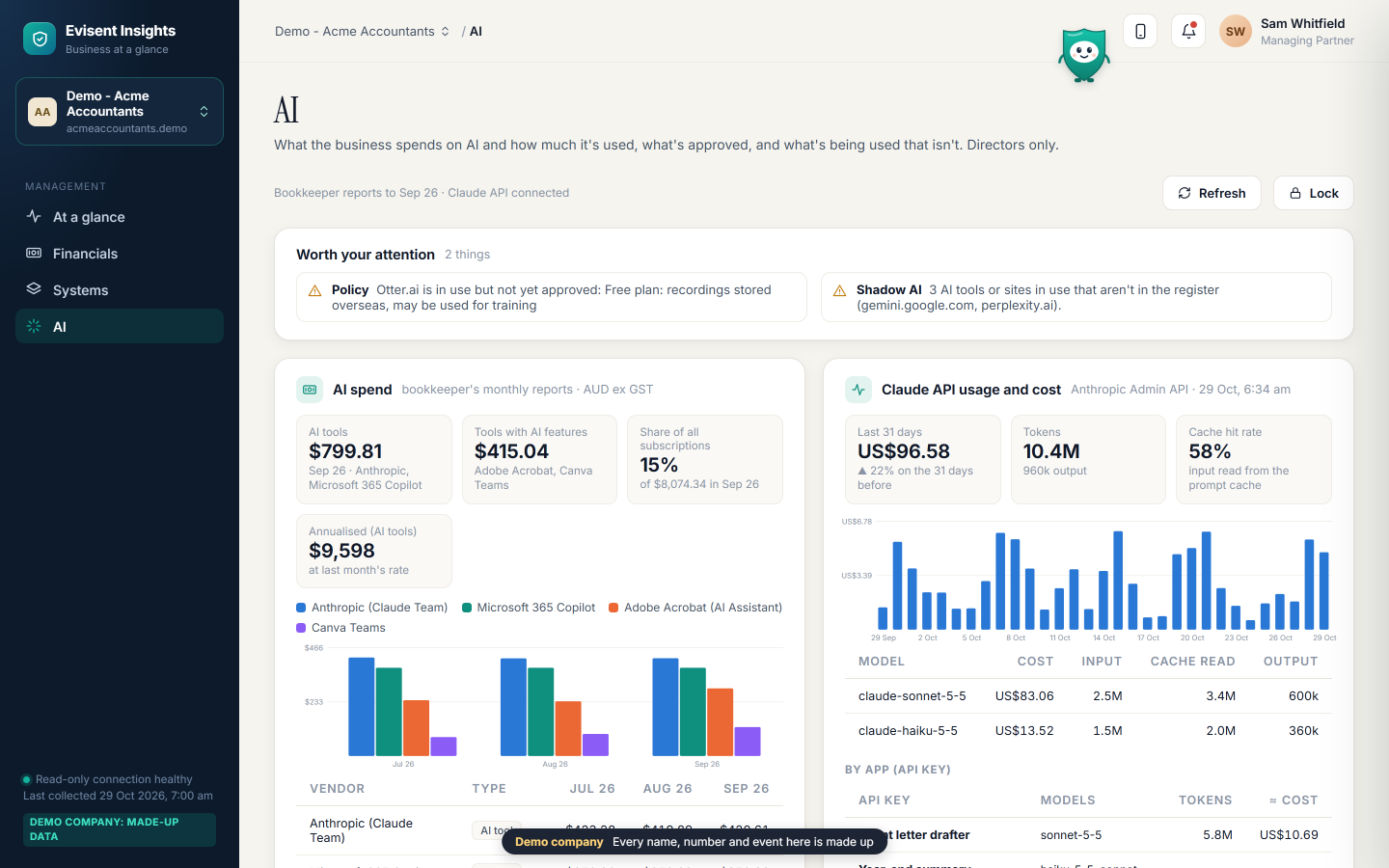1389x868 pixels.
Task: Click the Claude API usage pulse icon
Action: [x=858, y=390]
